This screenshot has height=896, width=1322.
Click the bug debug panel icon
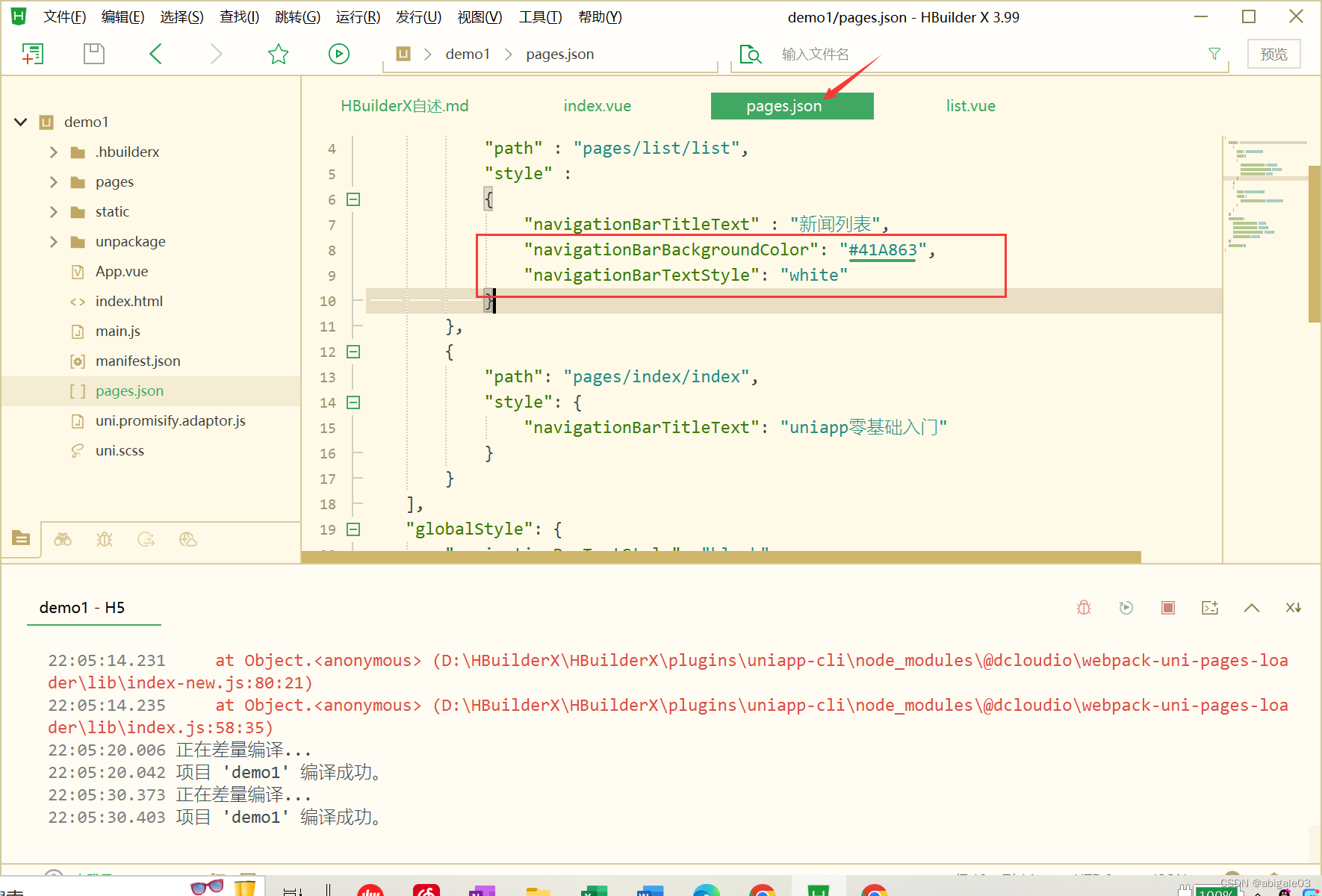[x=105, y=539]
